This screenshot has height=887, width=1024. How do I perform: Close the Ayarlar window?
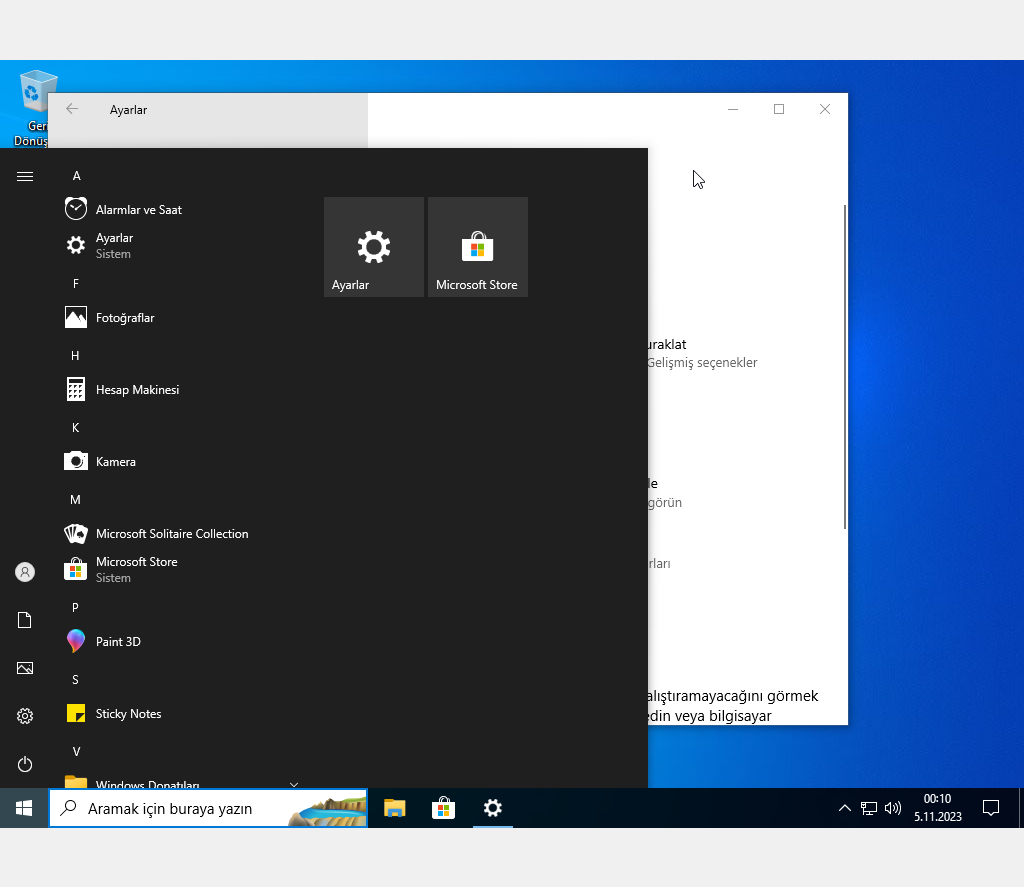pyautogui.click(x=825, y=109)
